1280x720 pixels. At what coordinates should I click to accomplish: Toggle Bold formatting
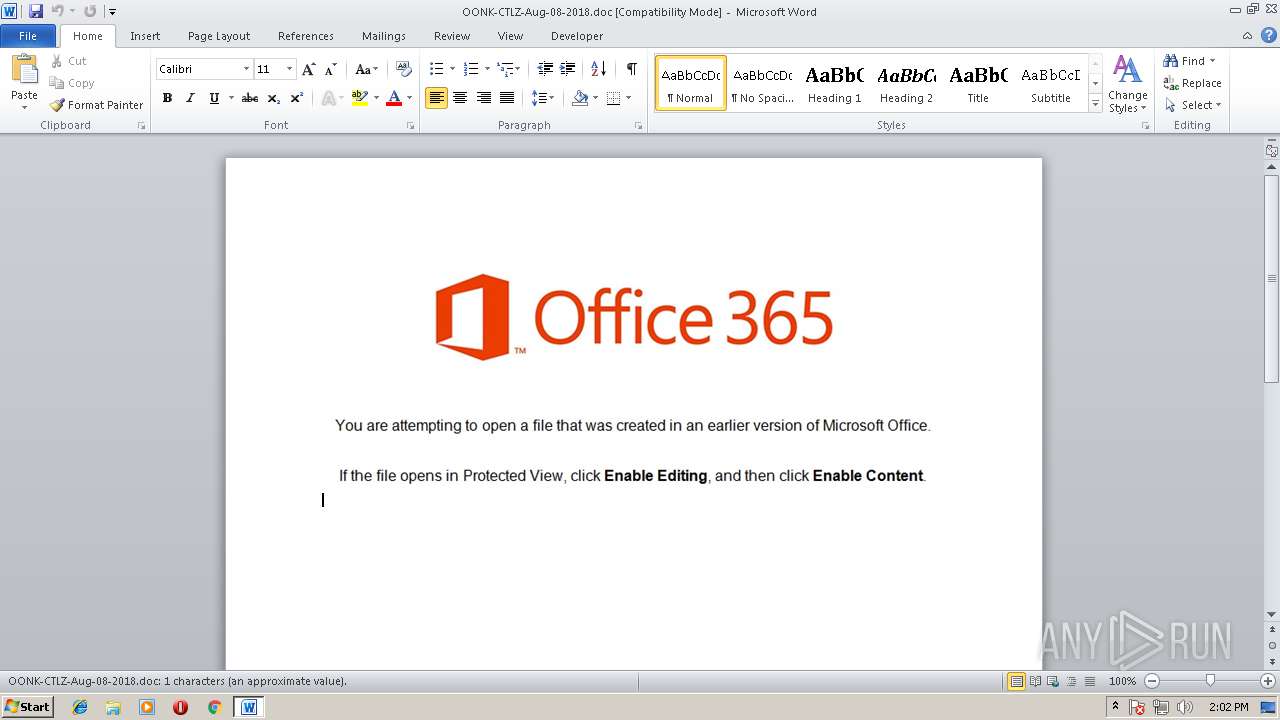(x=167, y=98)
